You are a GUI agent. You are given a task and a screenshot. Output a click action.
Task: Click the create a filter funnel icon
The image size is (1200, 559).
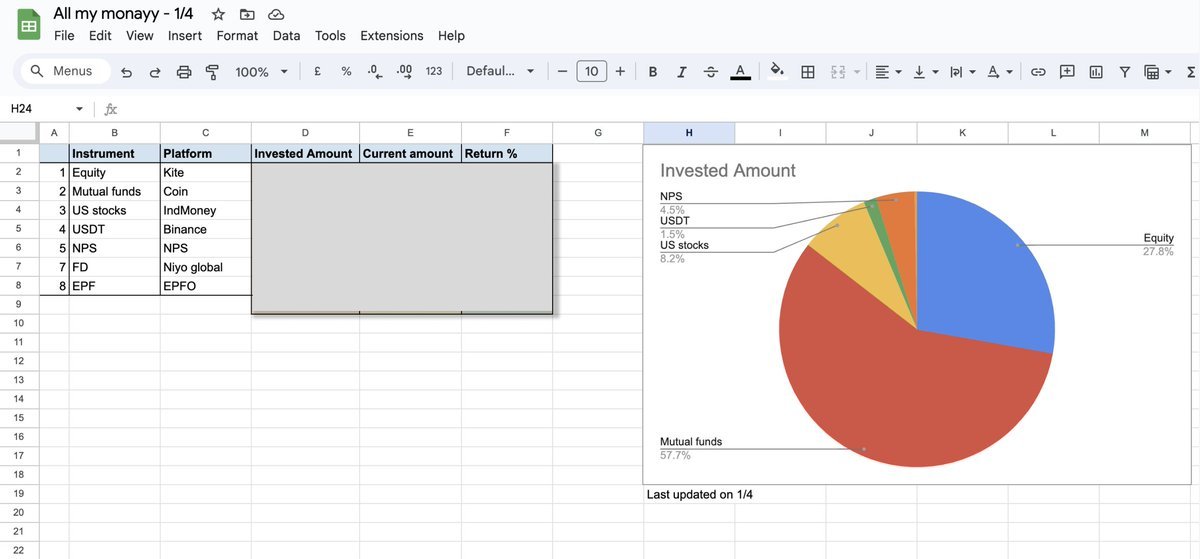coord(1125,72)
